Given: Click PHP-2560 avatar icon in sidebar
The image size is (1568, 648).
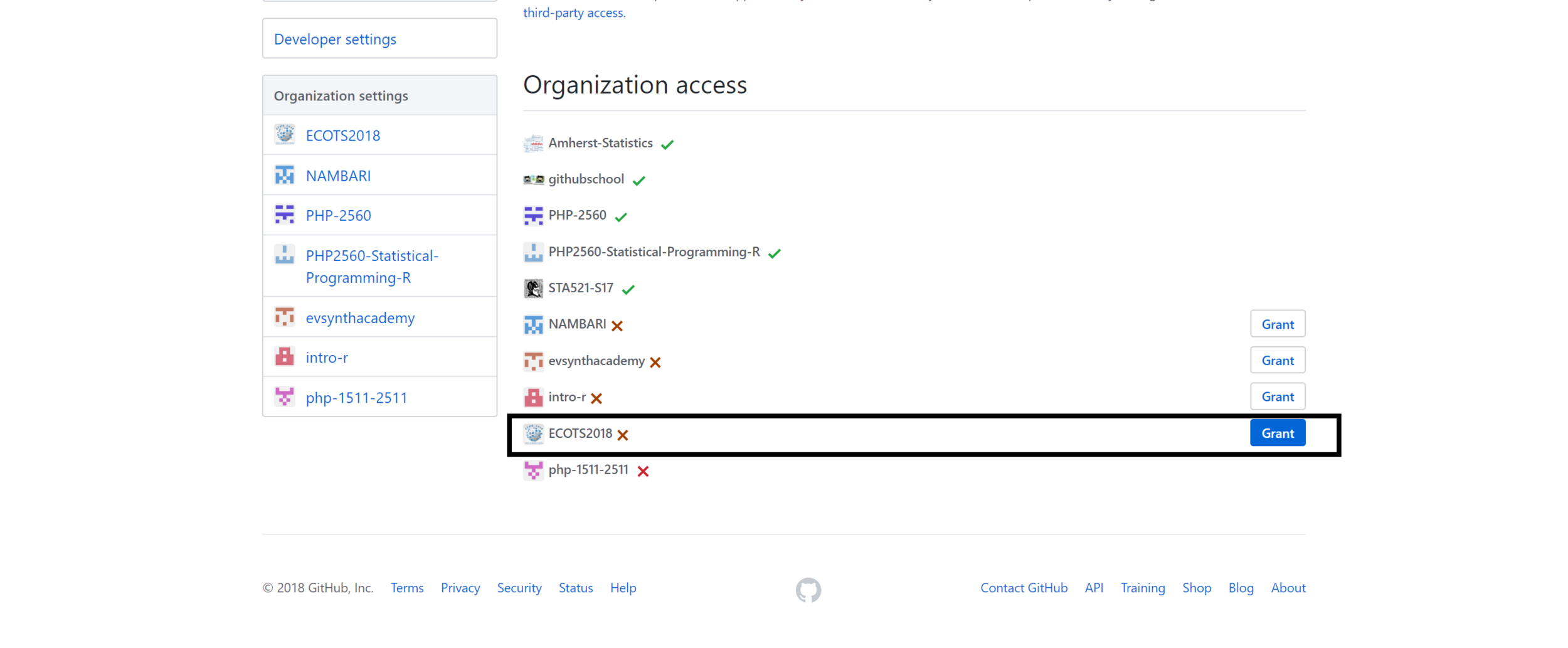Looking at the screenshot, I should click(x=285, y=215).
